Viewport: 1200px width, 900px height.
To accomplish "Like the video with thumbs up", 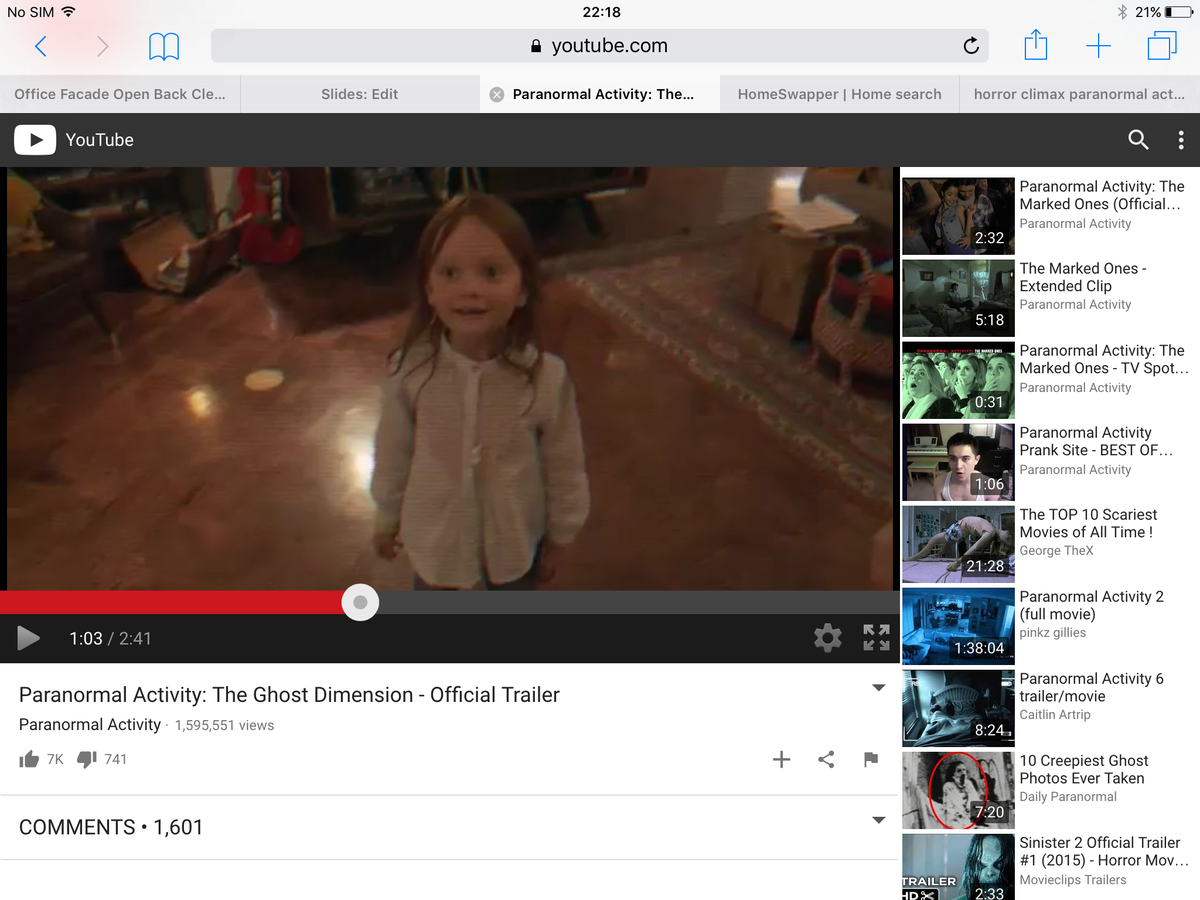I will pos(29,759).
